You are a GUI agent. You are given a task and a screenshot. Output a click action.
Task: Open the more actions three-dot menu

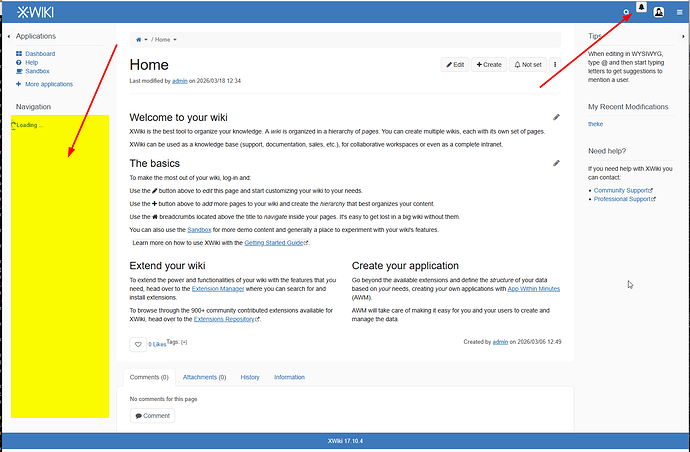click(x=555, y=64)
